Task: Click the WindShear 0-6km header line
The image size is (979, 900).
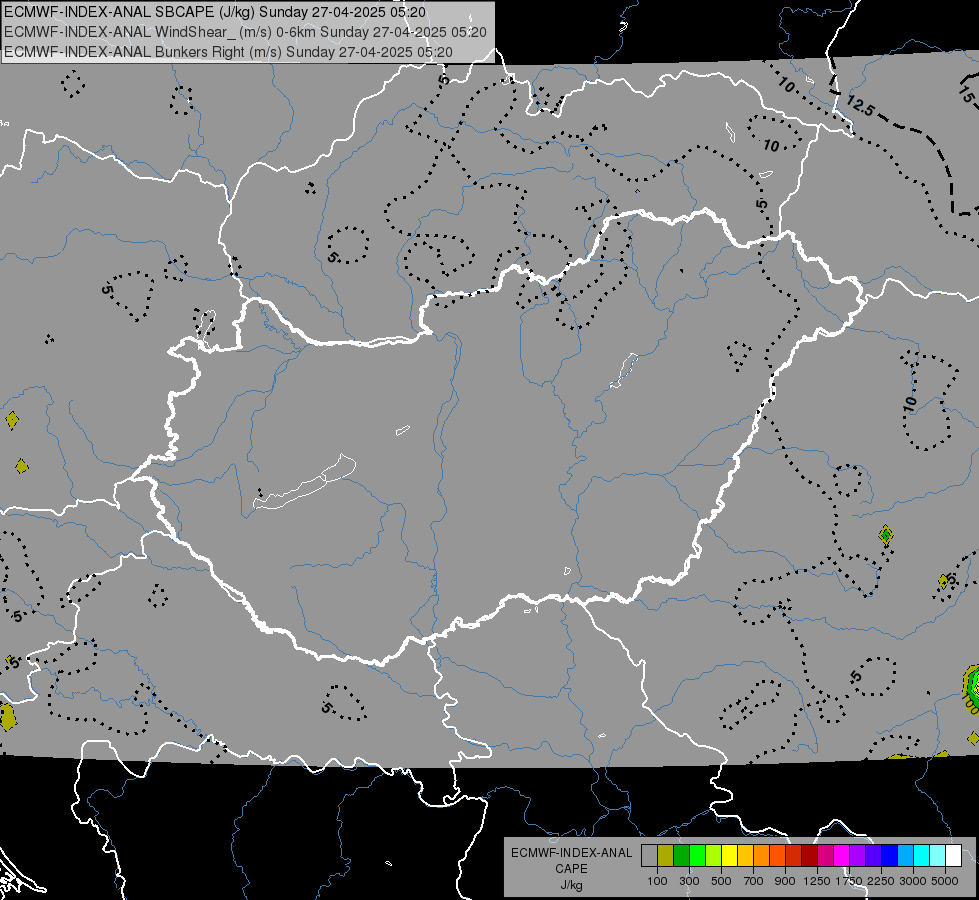Action: [245, 32]
